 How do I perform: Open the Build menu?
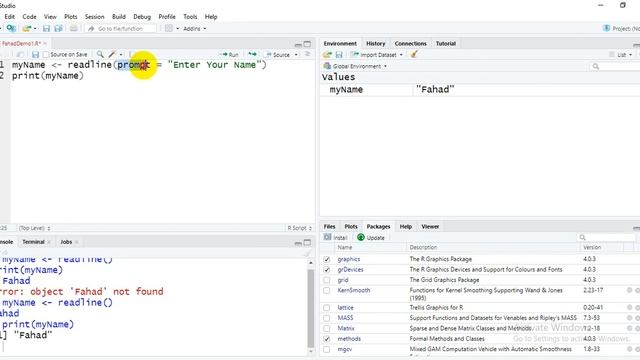119,17
